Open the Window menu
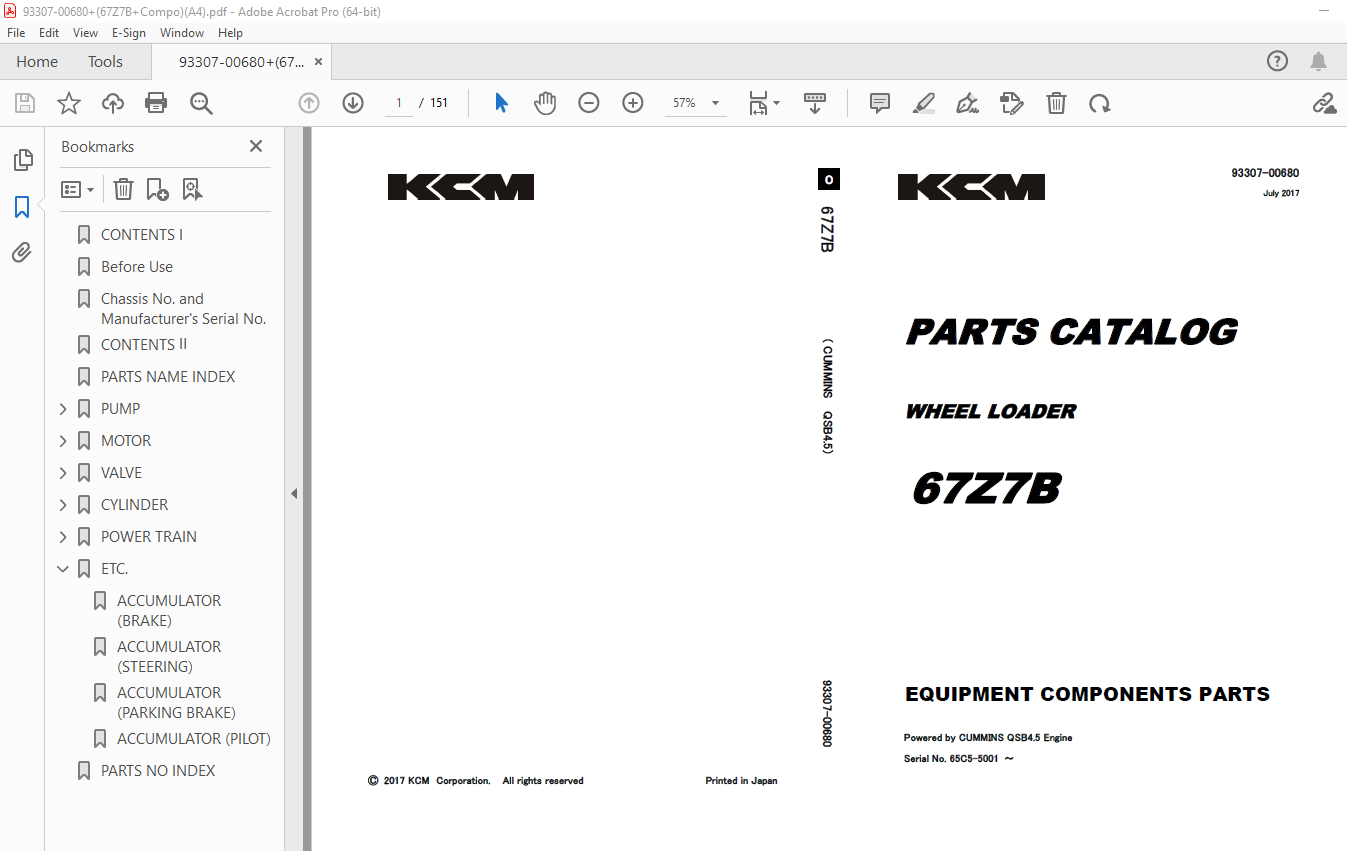The image size is (1347, 851). tap(182, 33)
